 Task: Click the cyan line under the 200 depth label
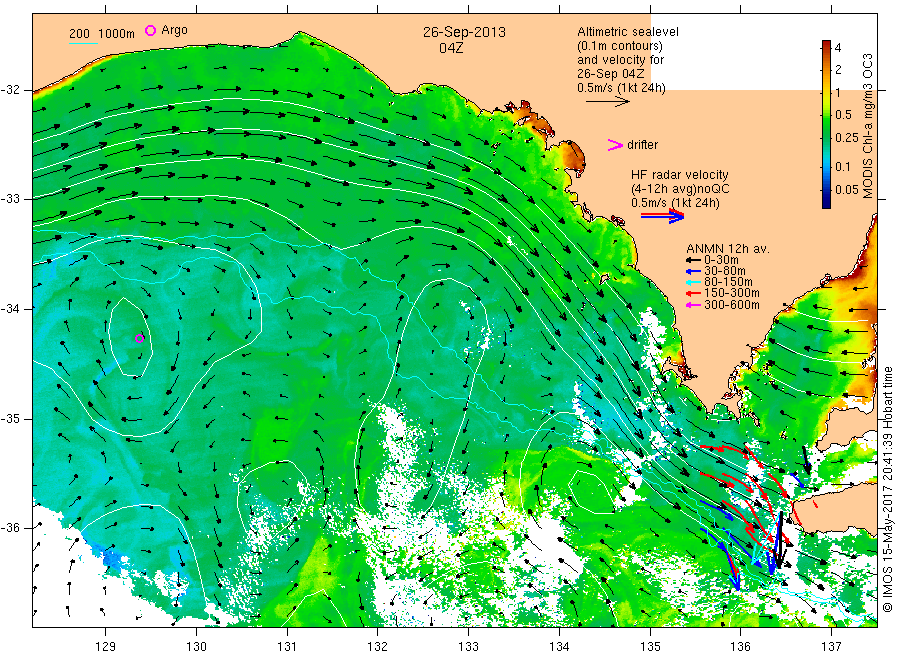pyautogui.click(x=83, y=43)
